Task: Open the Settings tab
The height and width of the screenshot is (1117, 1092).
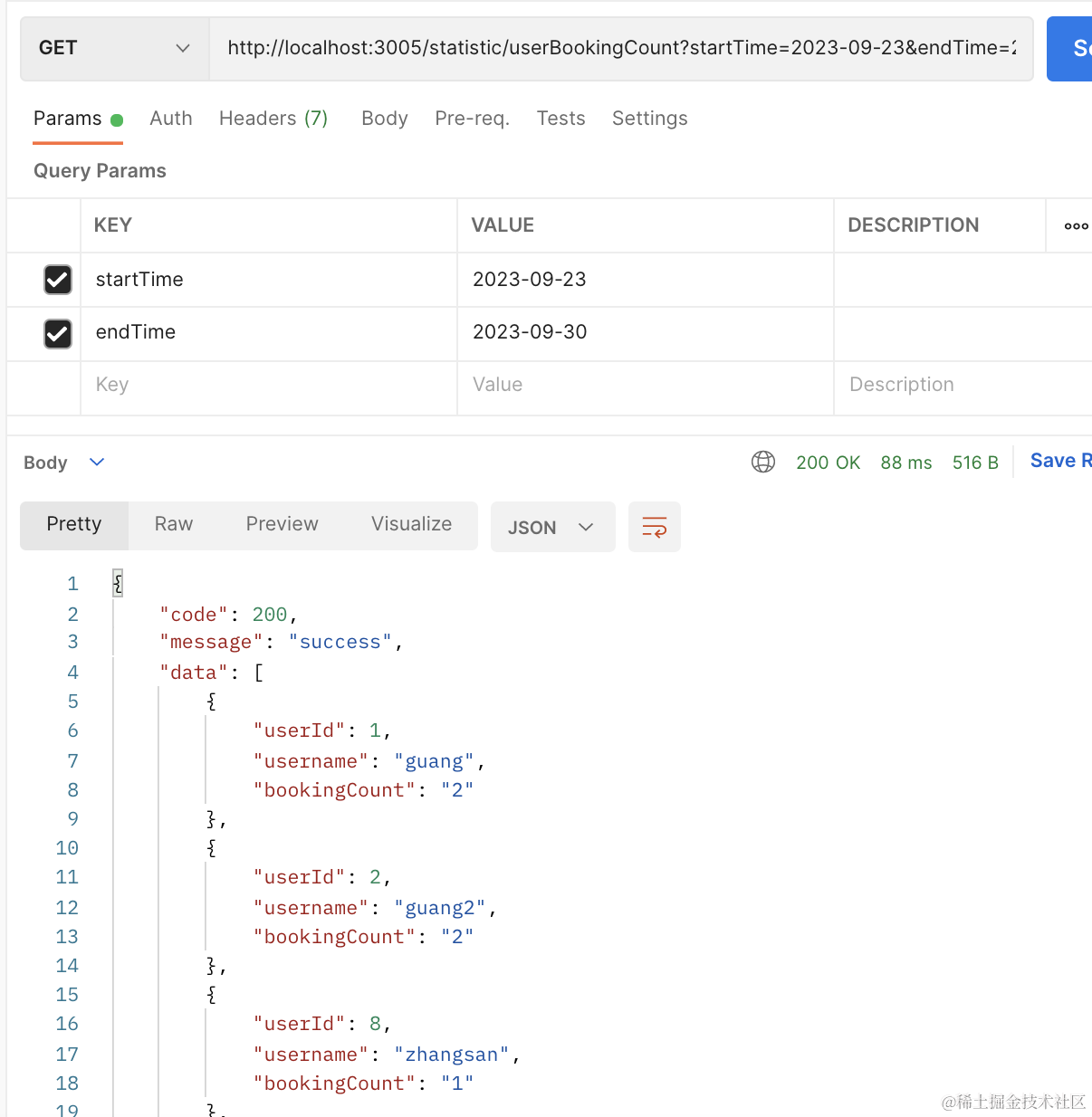Action: click(649, 119)
